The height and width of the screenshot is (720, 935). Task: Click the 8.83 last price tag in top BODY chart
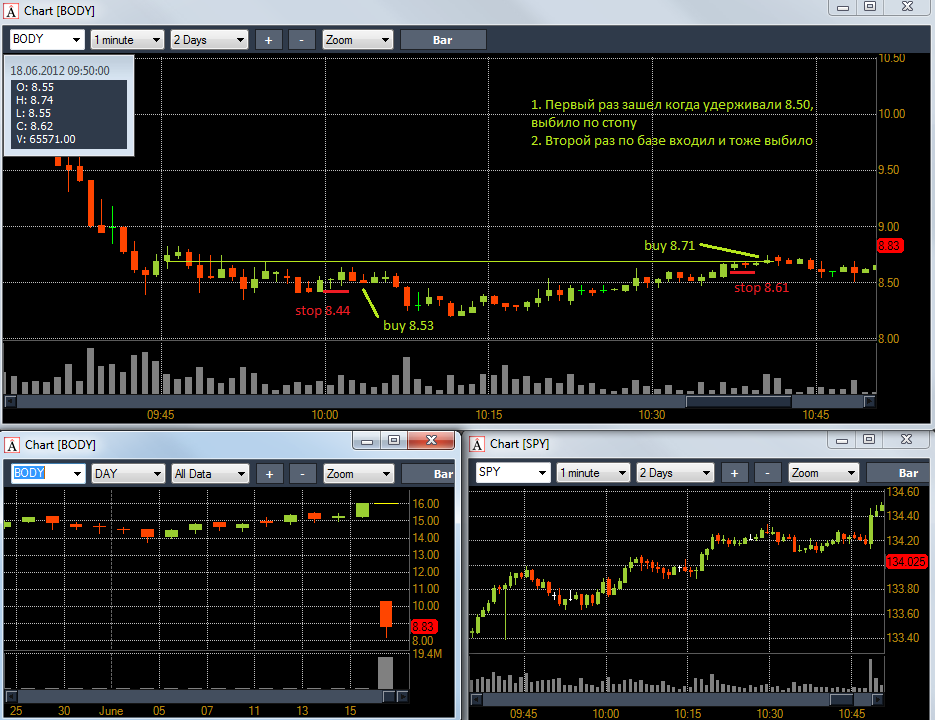[x=889, y=246]
